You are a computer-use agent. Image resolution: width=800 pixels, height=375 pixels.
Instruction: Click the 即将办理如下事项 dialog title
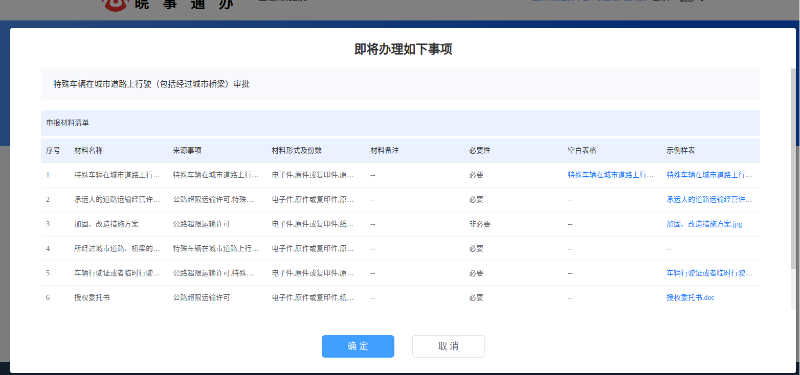point(403,49)
